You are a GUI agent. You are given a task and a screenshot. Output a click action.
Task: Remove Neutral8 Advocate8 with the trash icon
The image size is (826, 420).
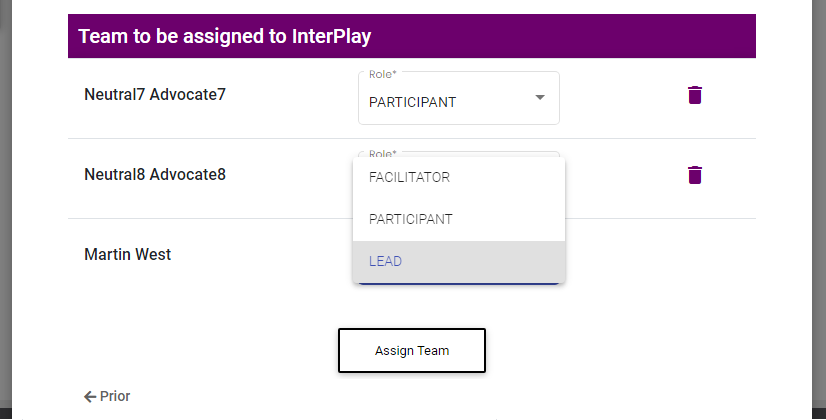[694, 175]
